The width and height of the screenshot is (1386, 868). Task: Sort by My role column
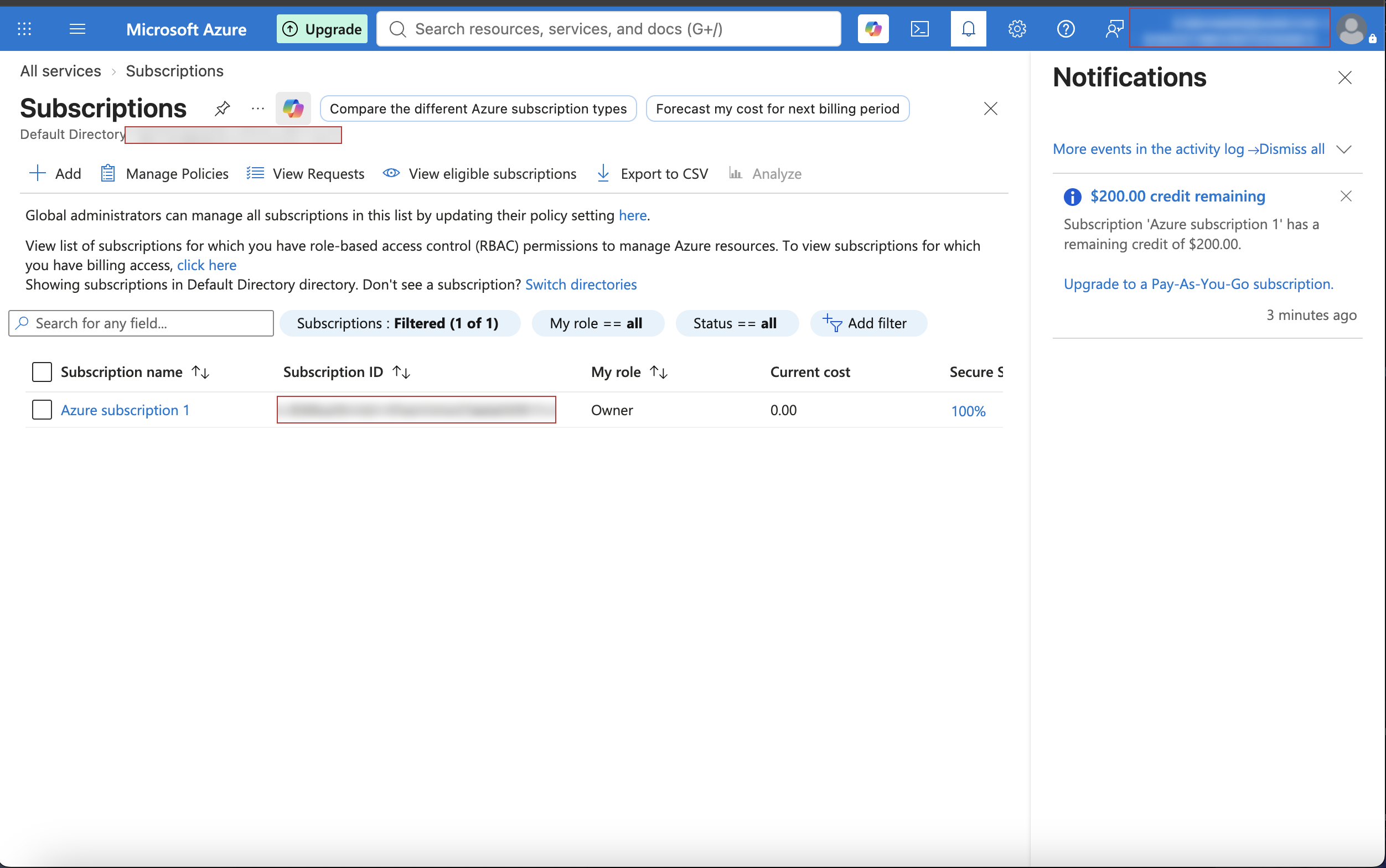(629, 372)
